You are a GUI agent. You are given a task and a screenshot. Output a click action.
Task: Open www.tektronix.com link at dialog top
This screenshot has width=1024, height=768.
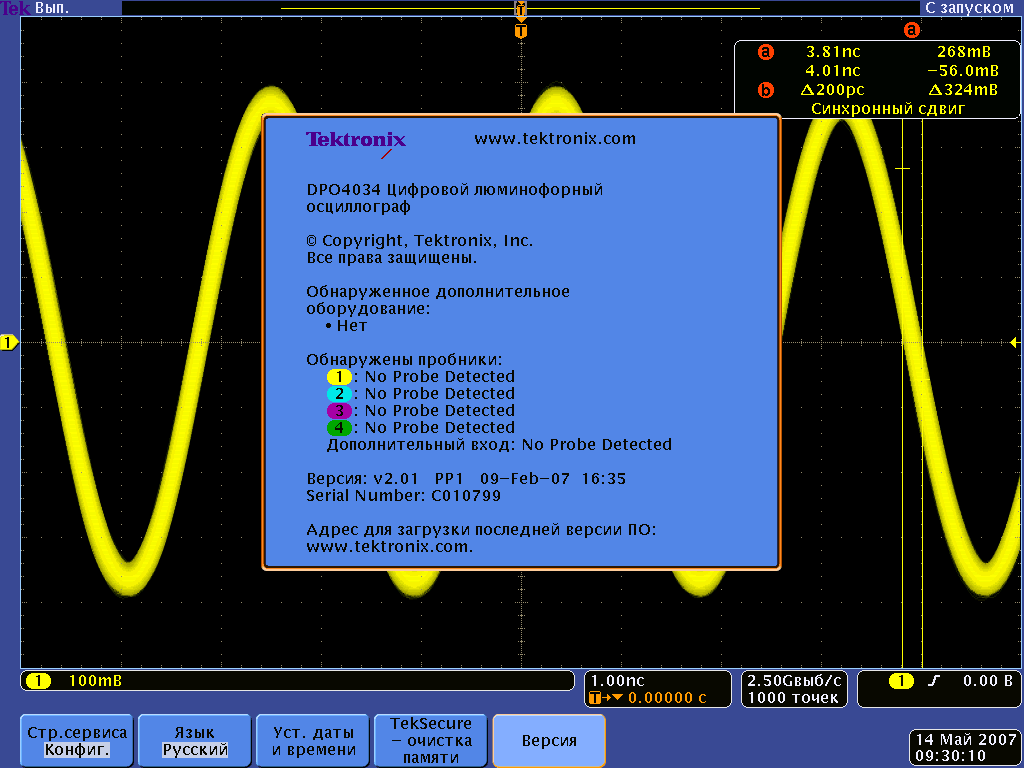click(555, 139)
